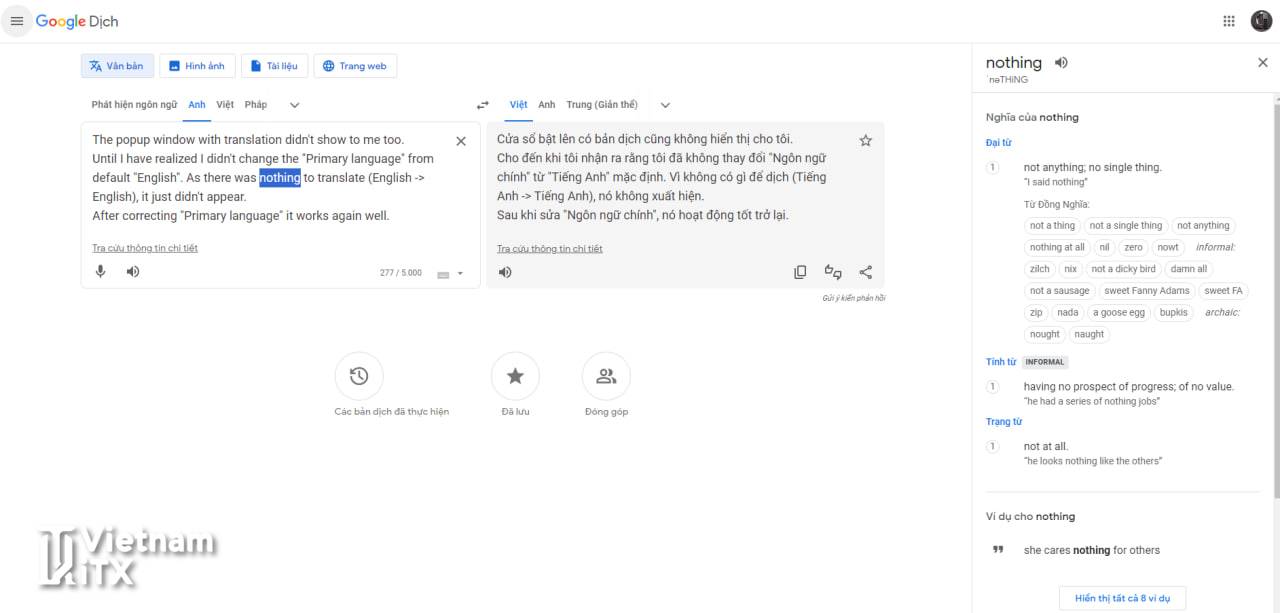Open the main hamburger menu
Image resolution: width=1280 pixels, height=613 pixels.
pyautogui.click(x=17, y=21)
